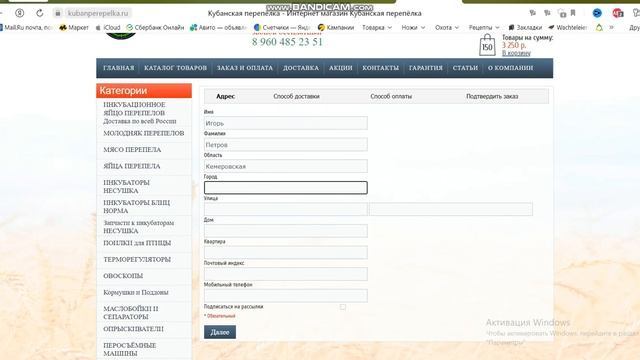Open the Закладки bookmark
Screen dimensions: 640x360
(x=525, y=27)
